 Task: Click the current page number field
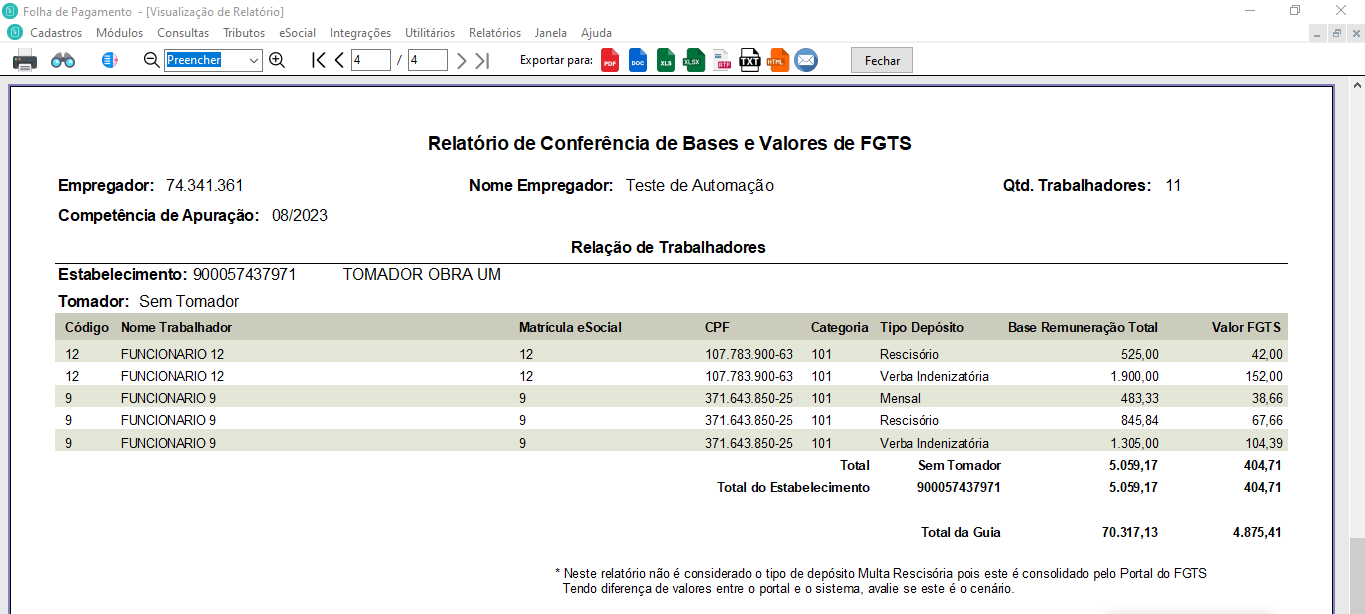tap(370, 60)
